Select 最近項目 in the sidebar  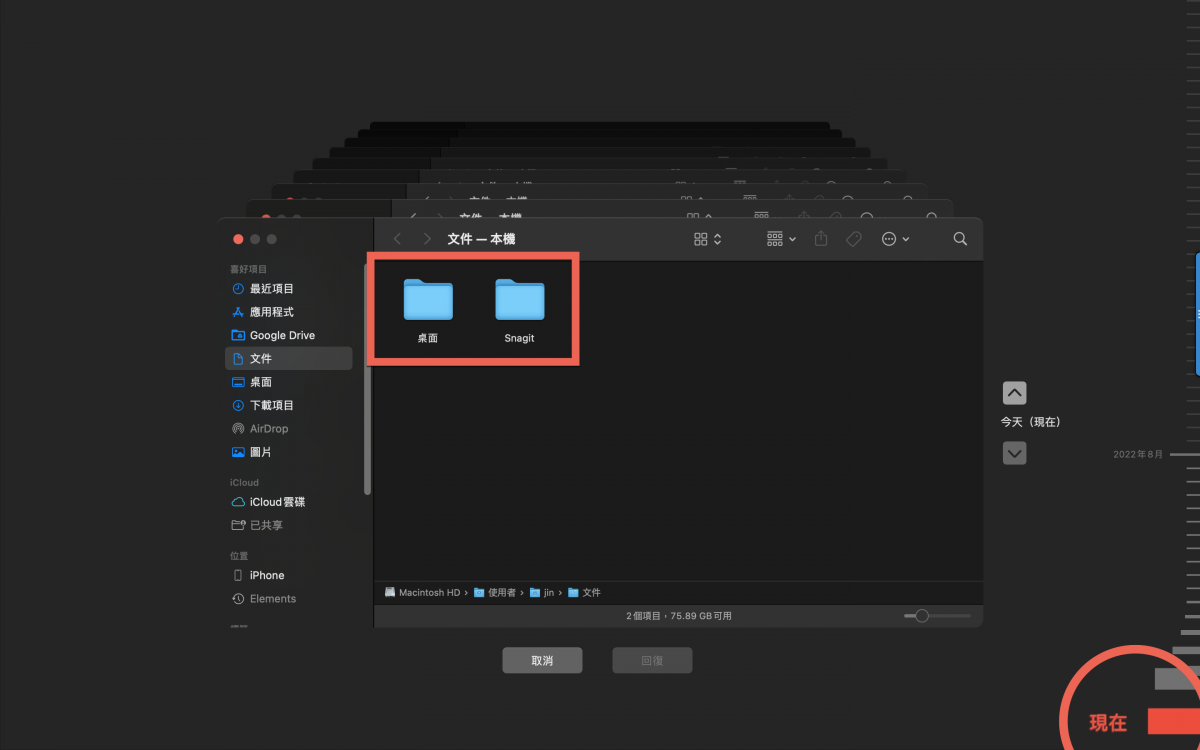(x=289, y=288)
